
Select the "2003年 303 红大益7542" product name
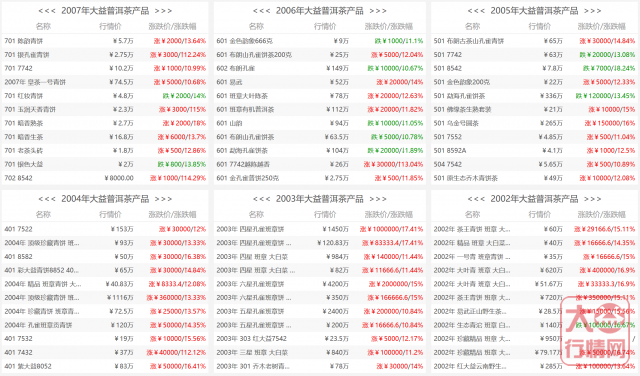(x=252, y=339)
